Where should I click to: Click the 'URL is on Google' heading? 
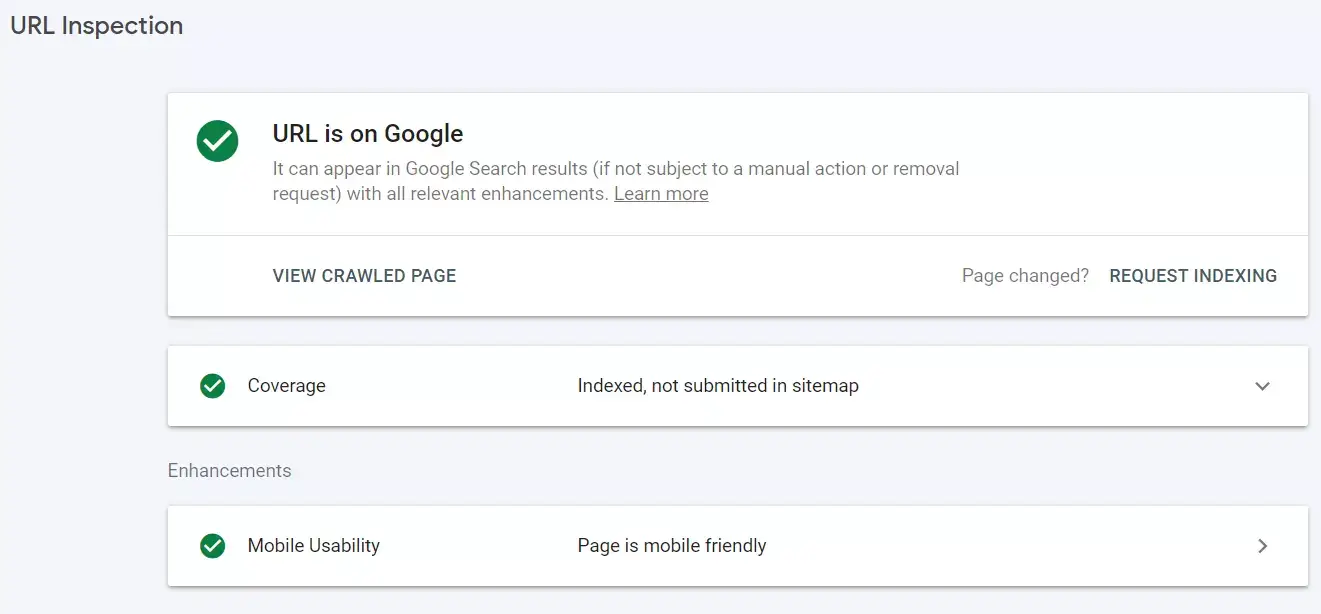(368, 134)
